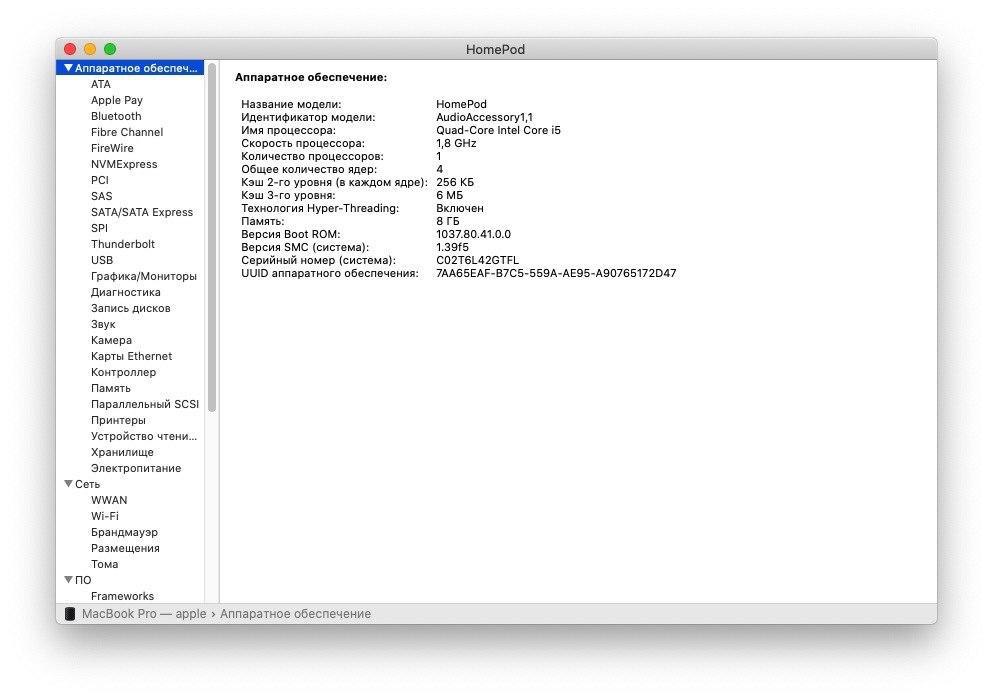Collapse the ПО section triangle
Viewport: 993px width, 698px height.
(x=68, y=580)
